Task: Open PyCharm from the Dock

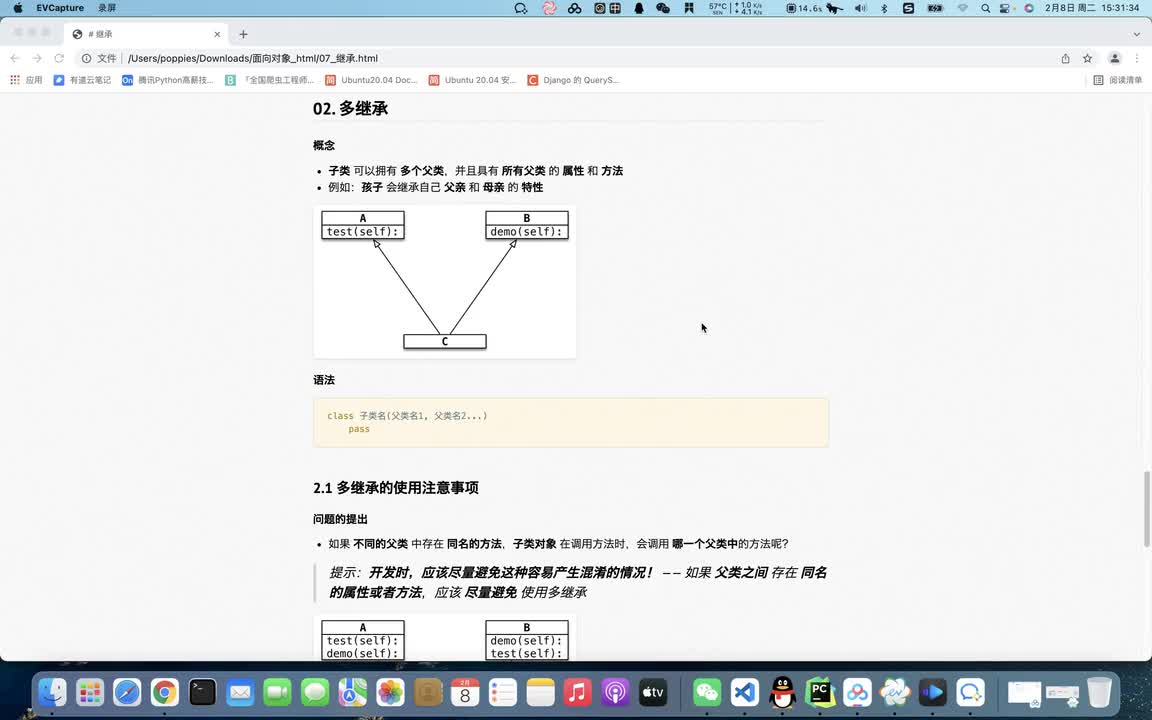Action: click(820, 692)
